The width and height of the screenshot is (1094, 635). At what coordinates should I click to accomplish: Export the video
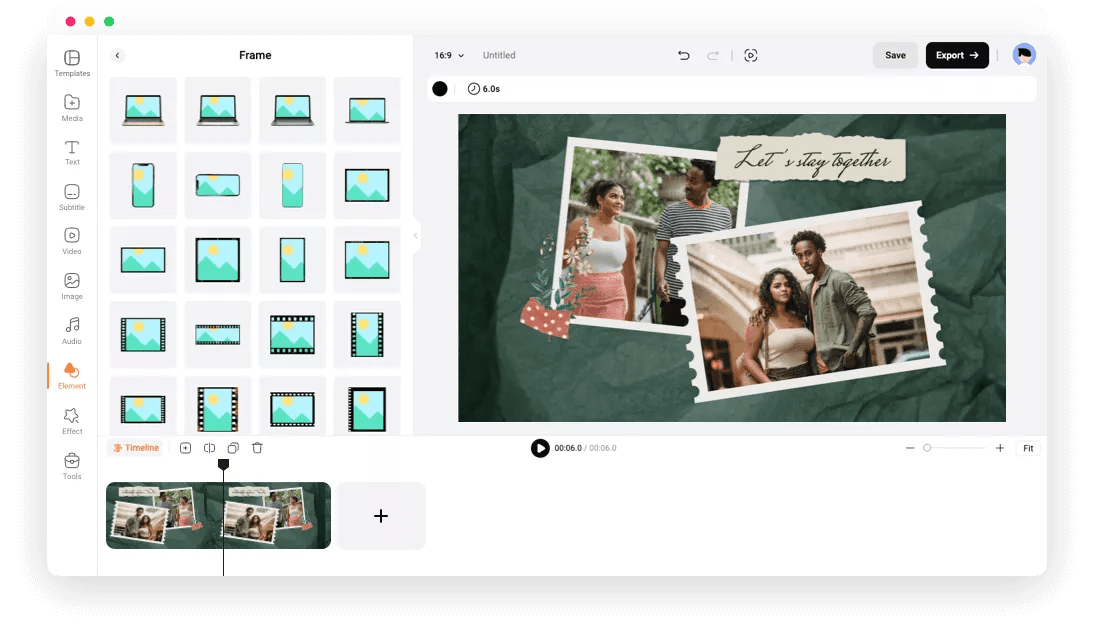[x=956, y=55]
